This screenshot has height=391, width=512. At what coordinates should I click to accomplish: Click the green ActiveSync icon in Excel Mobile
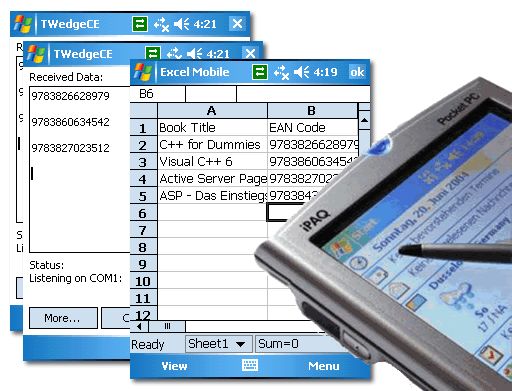(260, 72)
